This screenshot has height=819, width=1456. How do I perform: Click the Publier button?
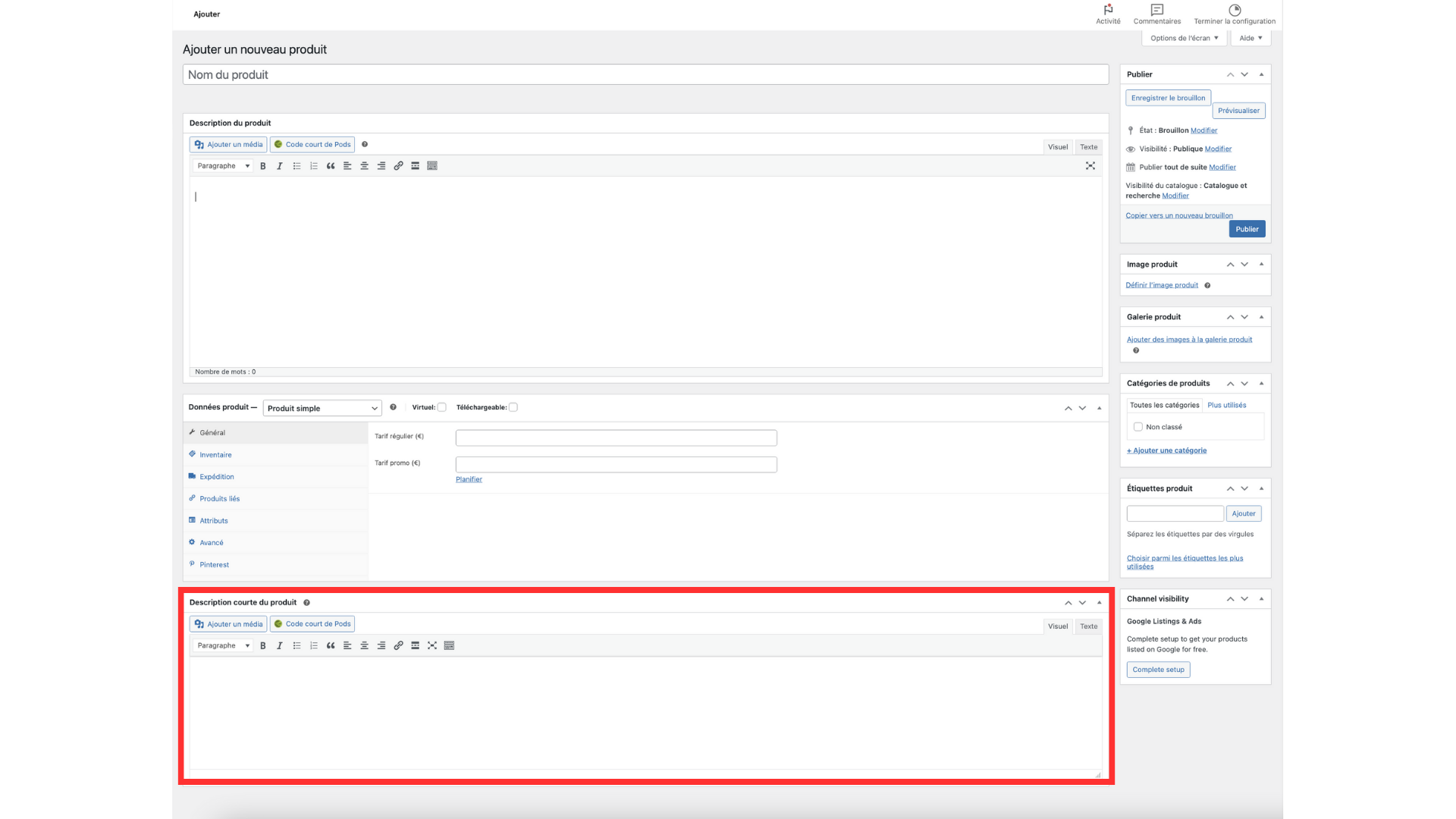[x=1247, y=229]
